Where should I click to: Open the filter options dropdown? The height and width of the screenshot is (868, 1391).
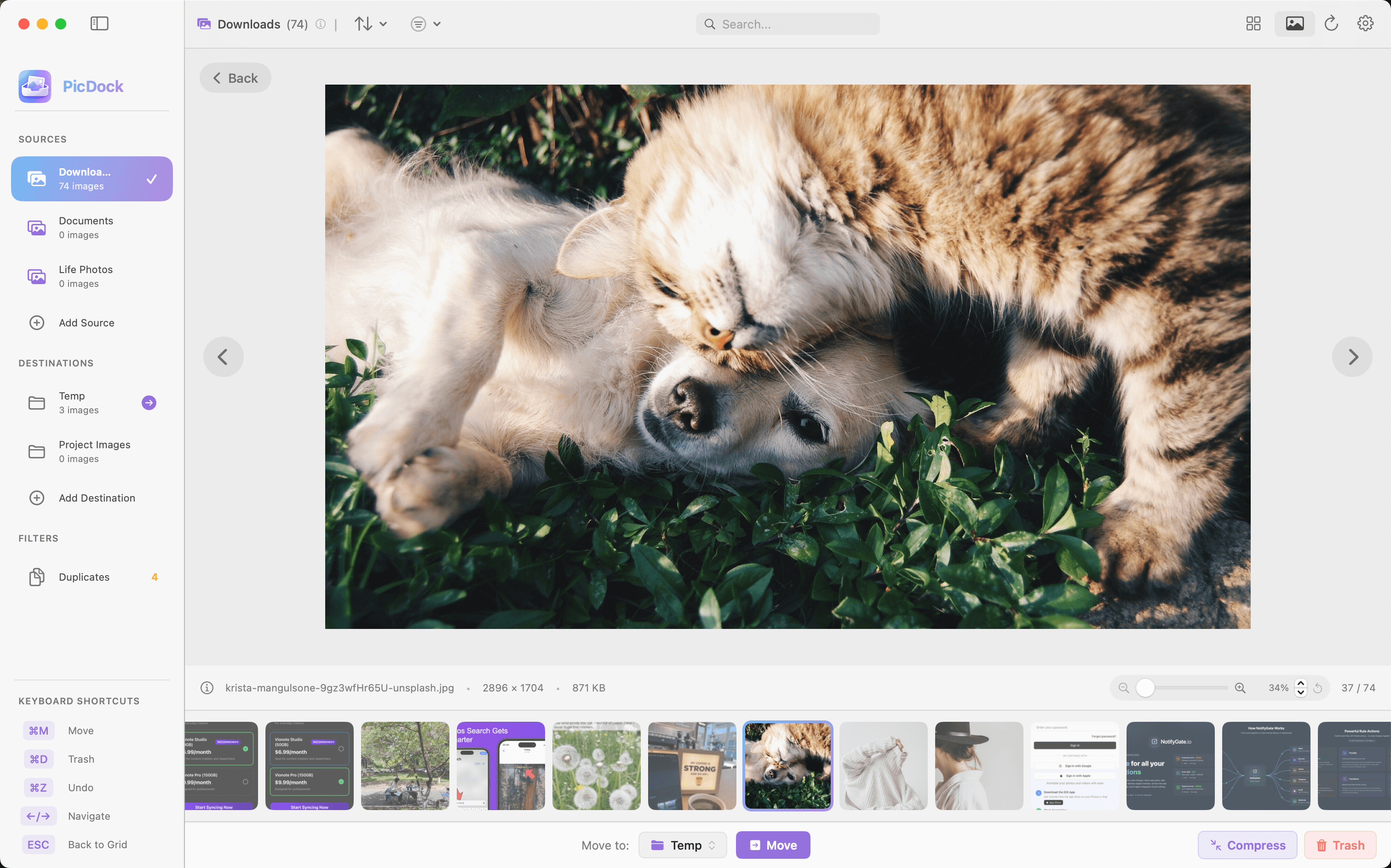pyautogui.click(x=425, y=23)
